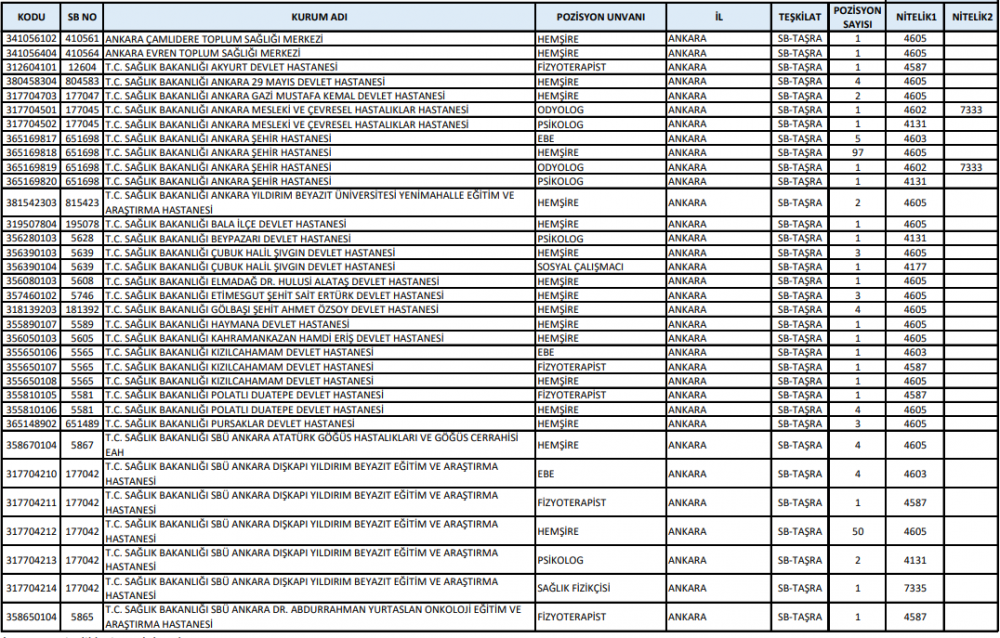Select code cell 317704212
This screenshot has width=1000, height=638.
(x=32, y=531)
